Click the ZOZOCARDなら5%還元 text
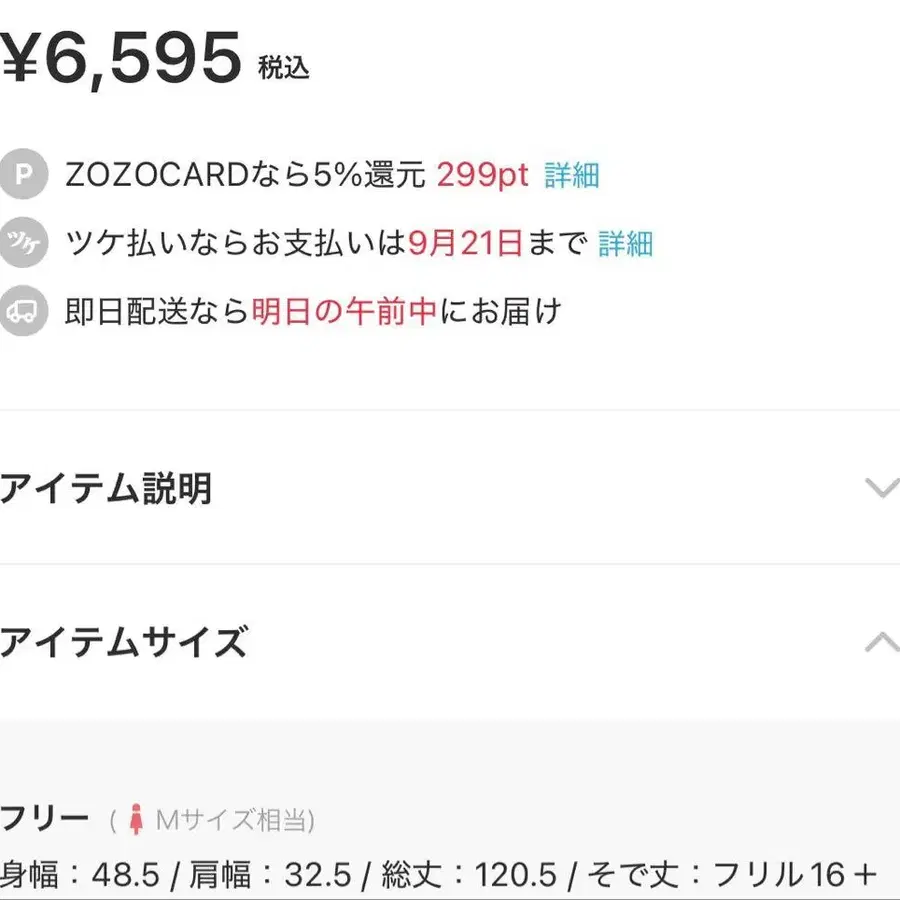 pos(246,174)
